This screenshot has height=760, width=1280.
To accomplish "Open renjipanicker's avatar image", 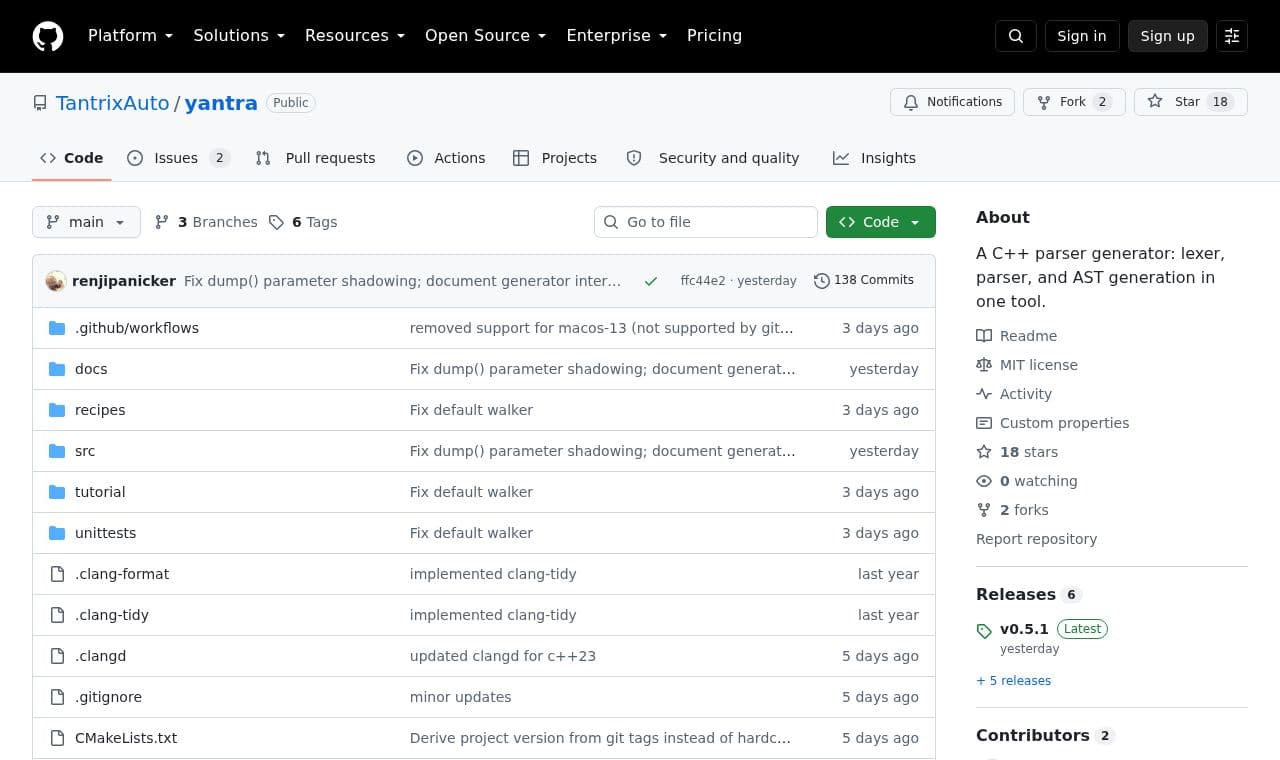I will 56,281.
